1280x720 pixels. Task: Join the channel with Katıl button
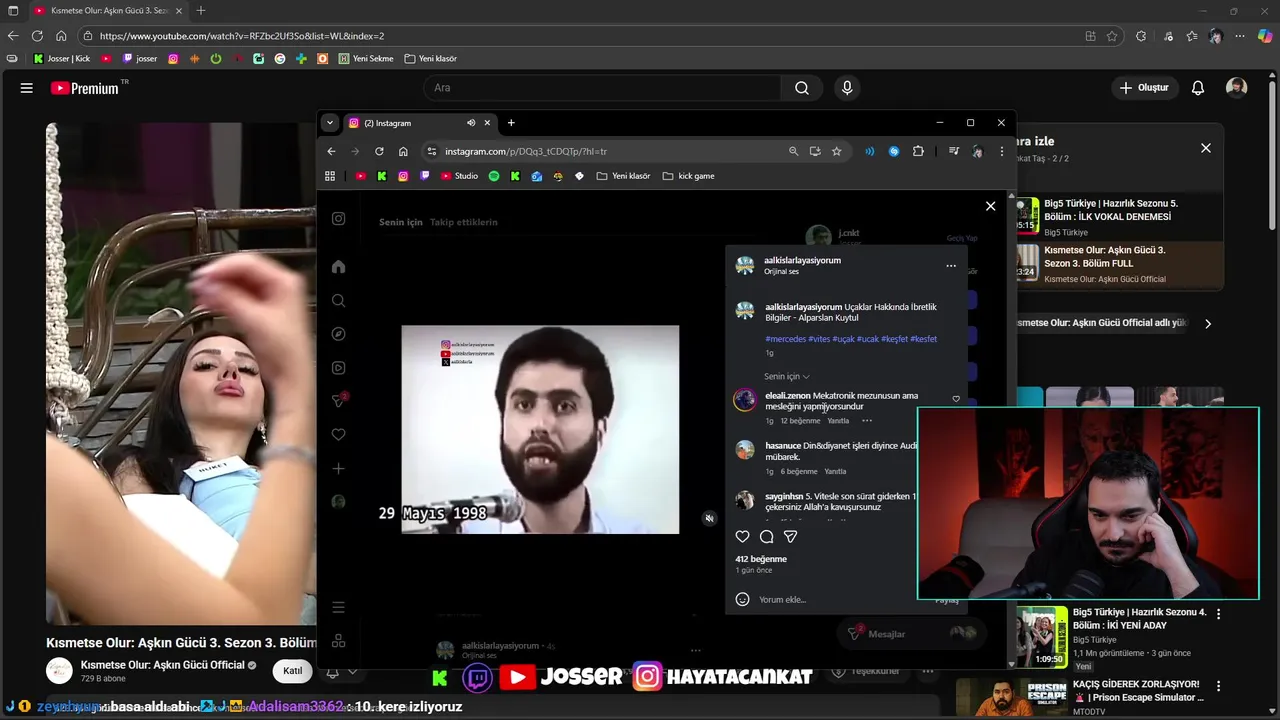[292, 671]
